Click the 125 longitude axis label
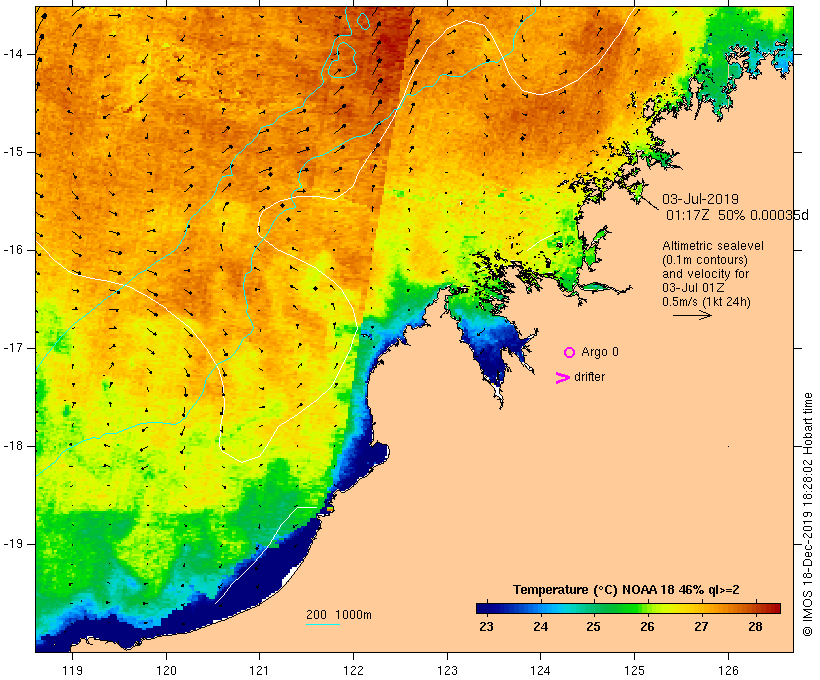The width and height of the screenshot is (820, 680). tap(634, 670)
